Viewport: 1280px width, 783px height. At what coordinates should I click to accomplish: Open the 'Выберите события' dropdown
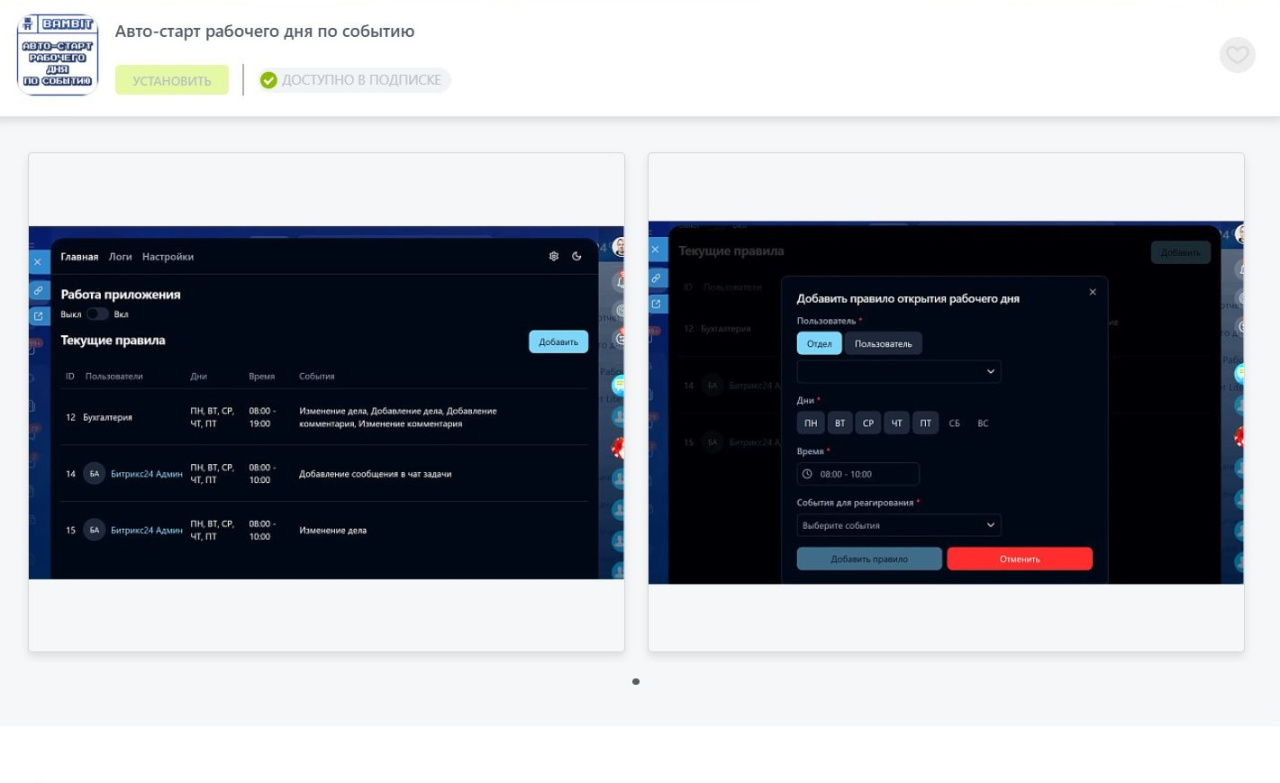(898, 525)
